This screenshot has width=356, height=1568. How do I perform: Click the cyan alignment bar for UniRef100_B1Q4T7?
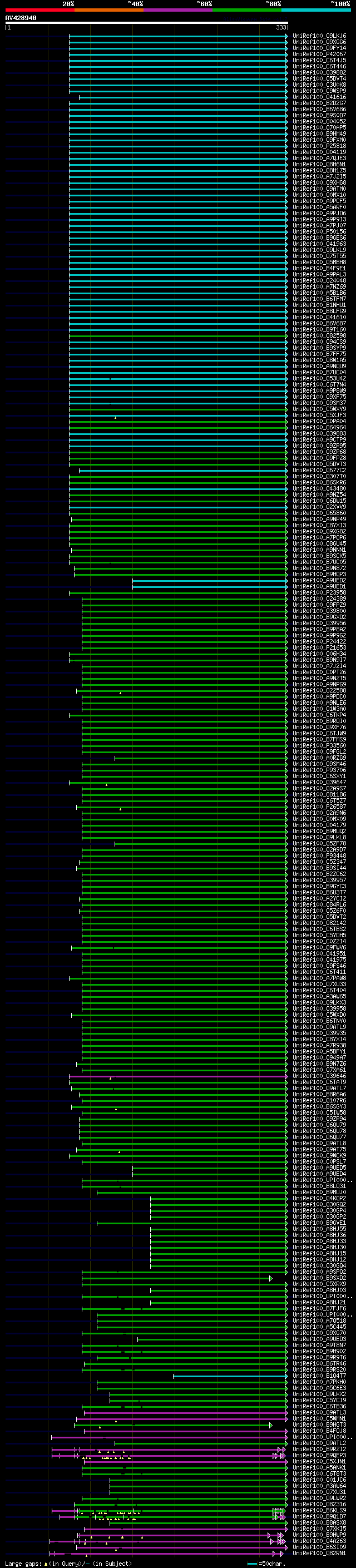point(230,1376)
